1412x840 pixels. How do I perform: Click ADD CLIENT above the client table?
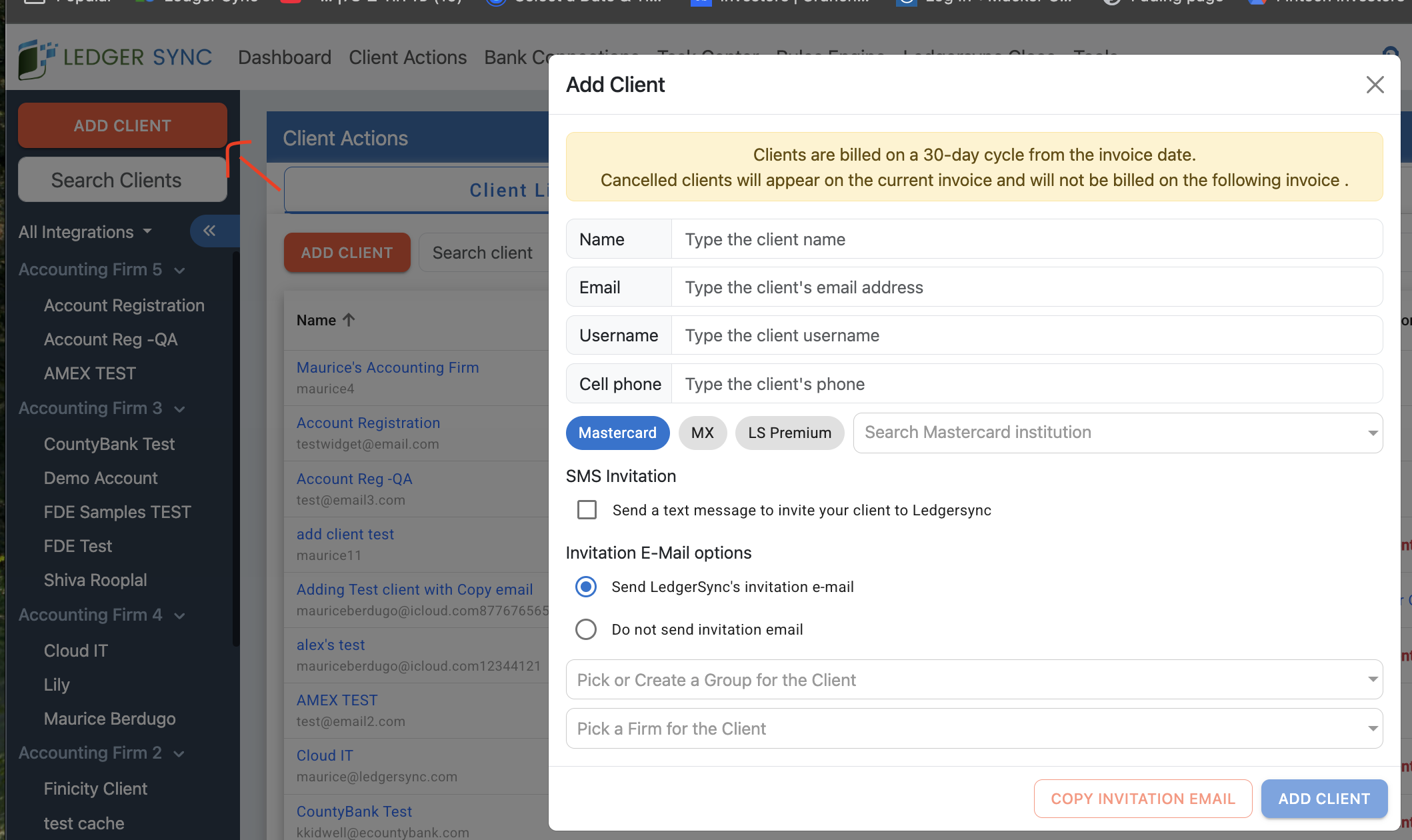[347, 253]
